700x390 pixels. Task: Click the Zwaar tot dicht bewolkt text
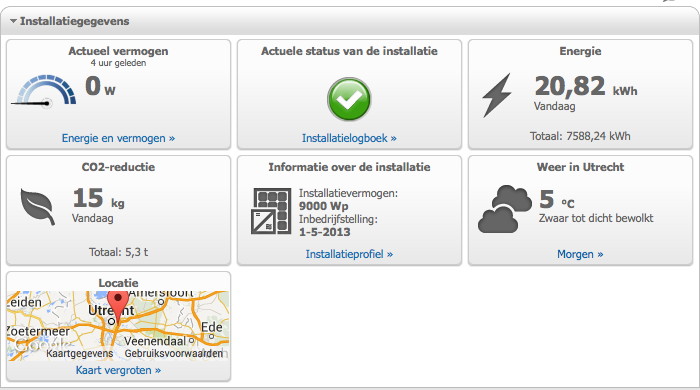click(x=596, y=218)
